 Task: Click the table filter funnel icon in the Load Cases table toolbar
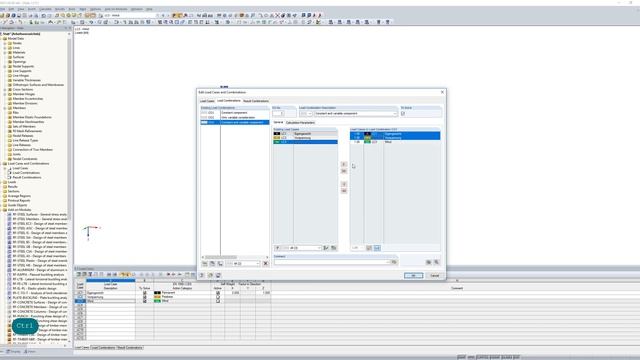coord(90,274)
